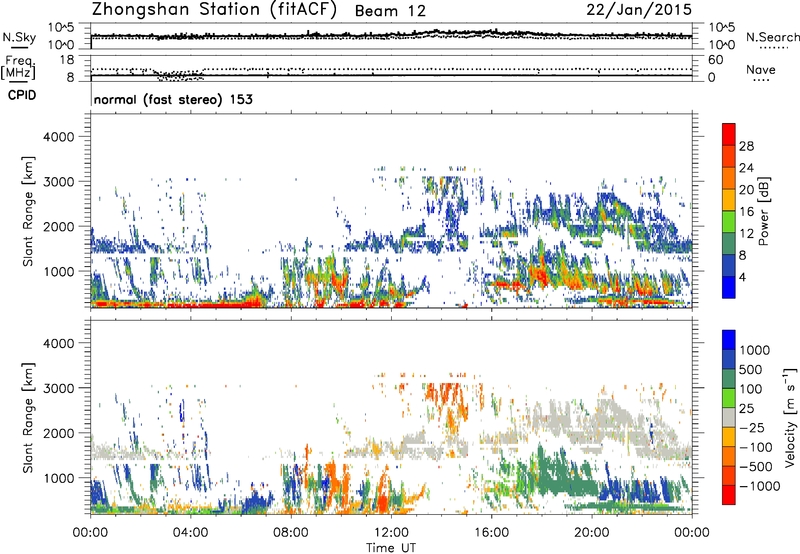The image size is (800, 554).
Task: Click the N.Sky axis label
Action: point(19,37)
